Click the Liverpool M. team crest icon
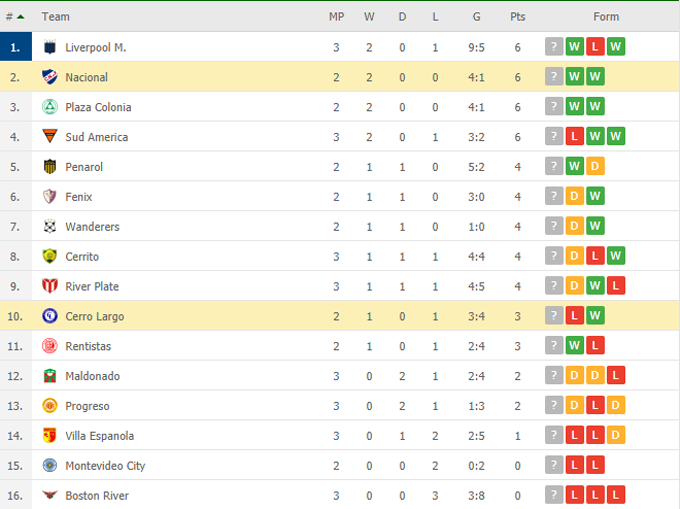This screenshot has width=680, height=509. (50, 47)
